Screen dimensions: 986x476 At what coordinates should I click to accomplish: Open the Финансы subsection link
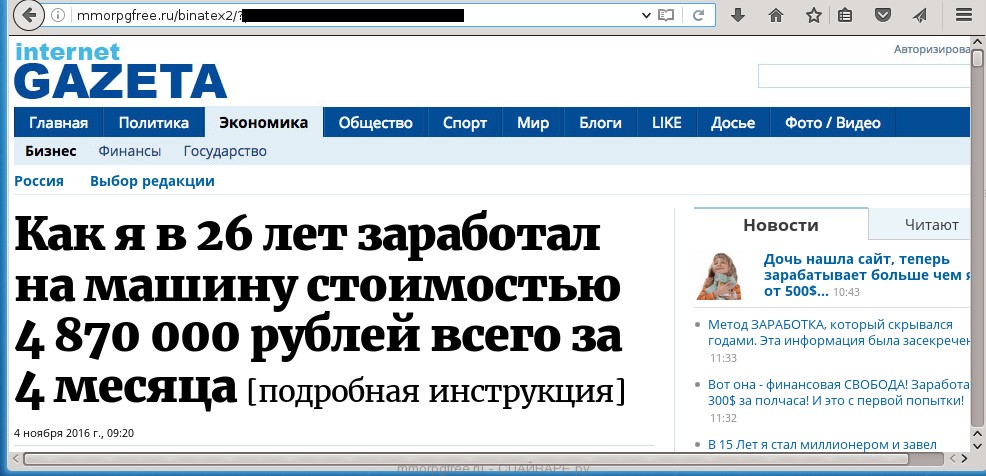tap(129, 152)
